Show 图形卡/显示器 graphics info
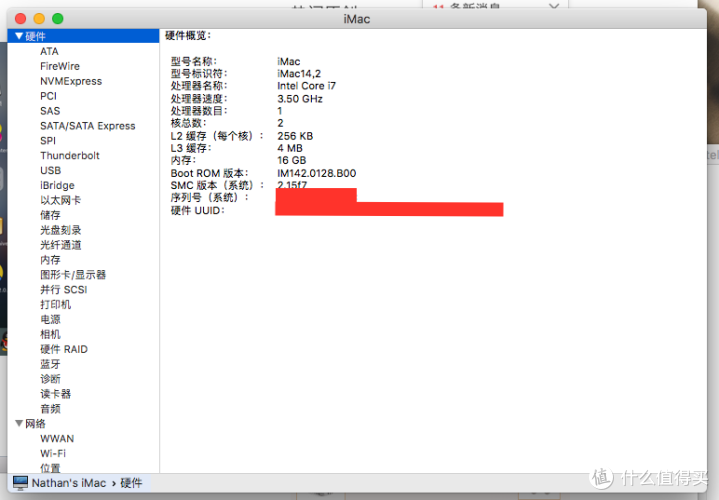The height and width of the screenshot is (500, 719). click(73, 275)
